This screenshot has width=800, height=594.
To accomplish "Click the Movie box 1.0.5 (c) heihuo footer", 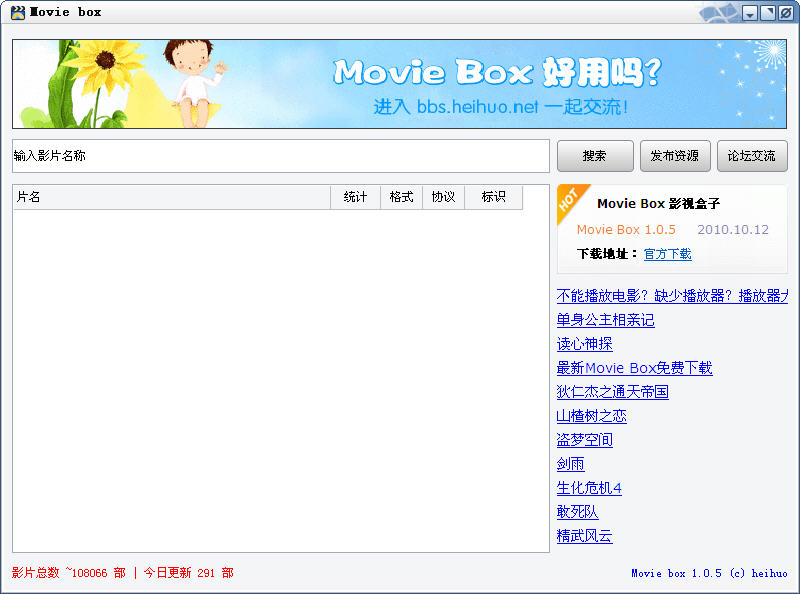I will point(709,573).
